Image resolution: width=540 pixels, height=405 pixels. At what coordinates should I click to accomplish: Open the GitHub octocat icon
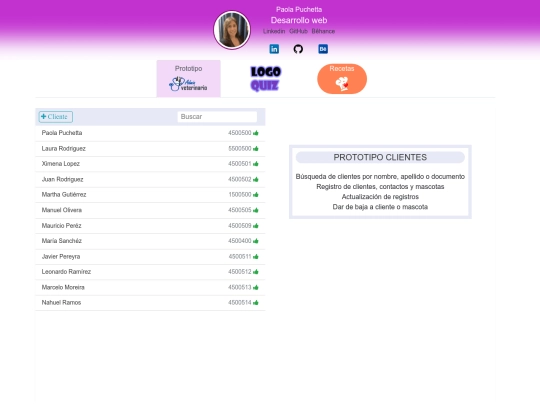(x=298, y=49)
